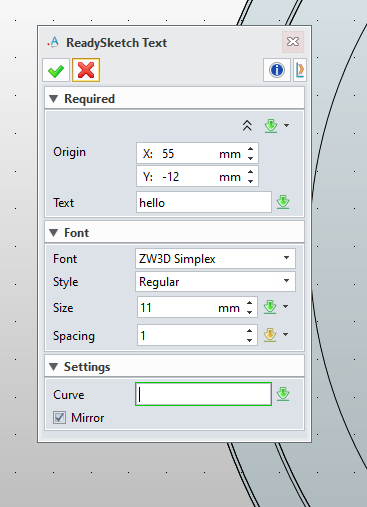The width and height of the screenshot is (367, 507).
Task: Click the green Curve pick icon
Action: click(283, 394)
